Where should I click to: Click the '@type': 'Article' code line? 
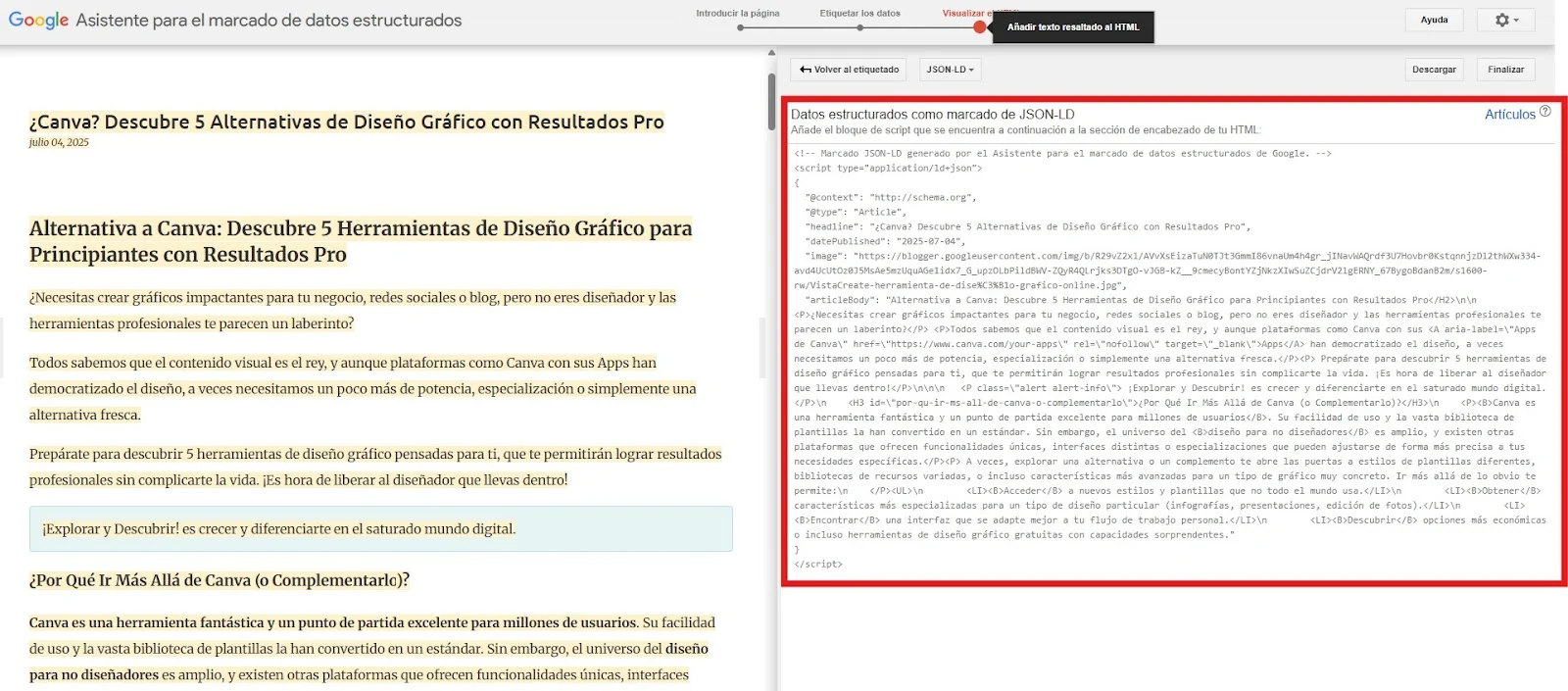click(856, 212)
